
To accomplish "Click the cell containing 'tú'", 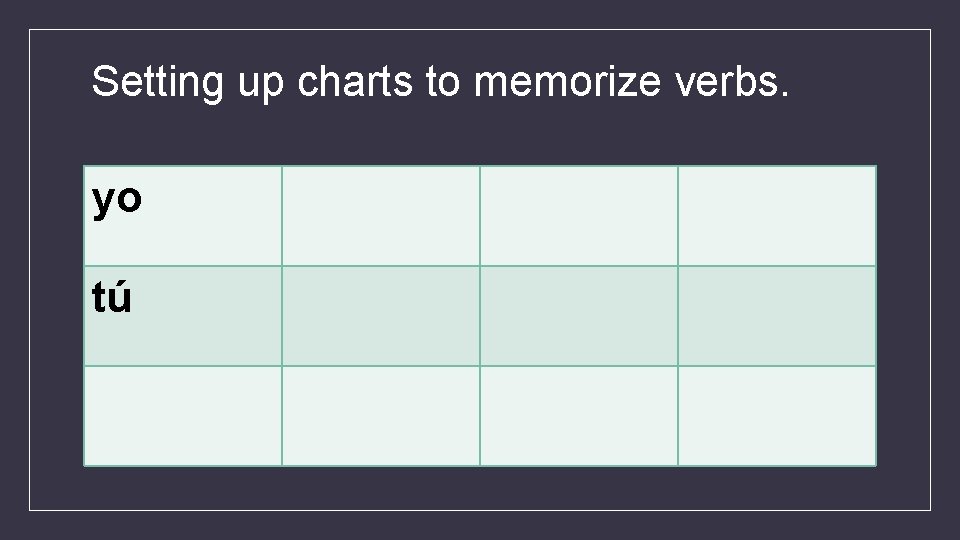I will point(182,316).
